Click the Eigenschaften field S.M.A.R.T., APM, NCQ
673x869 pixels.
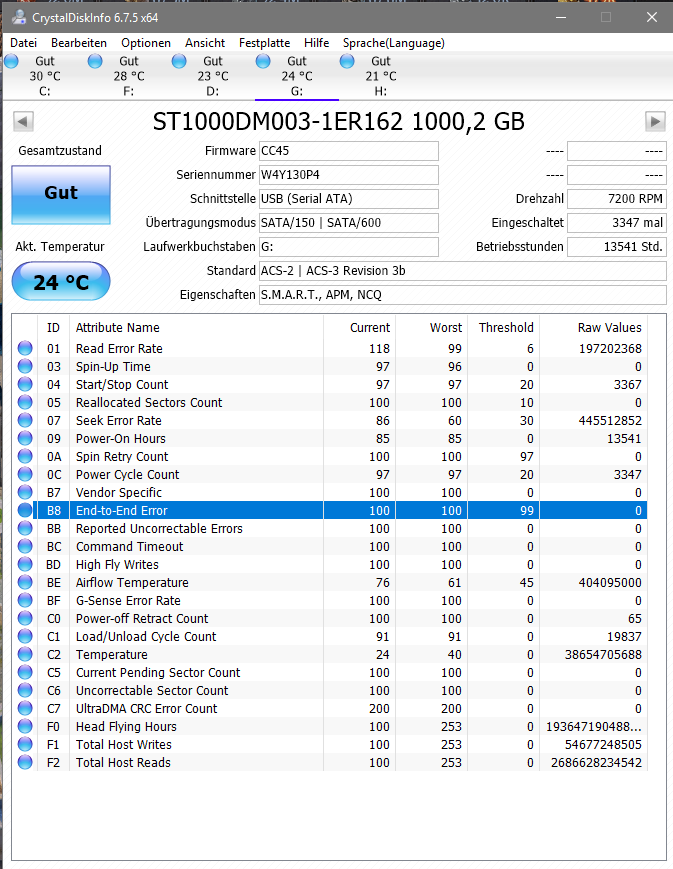tap(462, 295)
